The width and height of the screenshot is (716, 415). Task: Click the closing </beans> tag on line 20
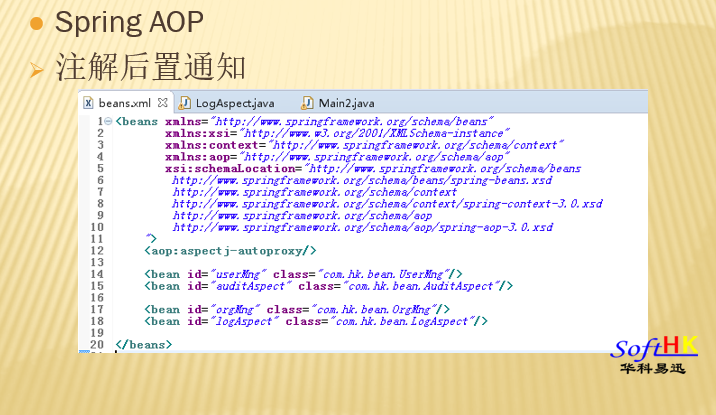144,345
